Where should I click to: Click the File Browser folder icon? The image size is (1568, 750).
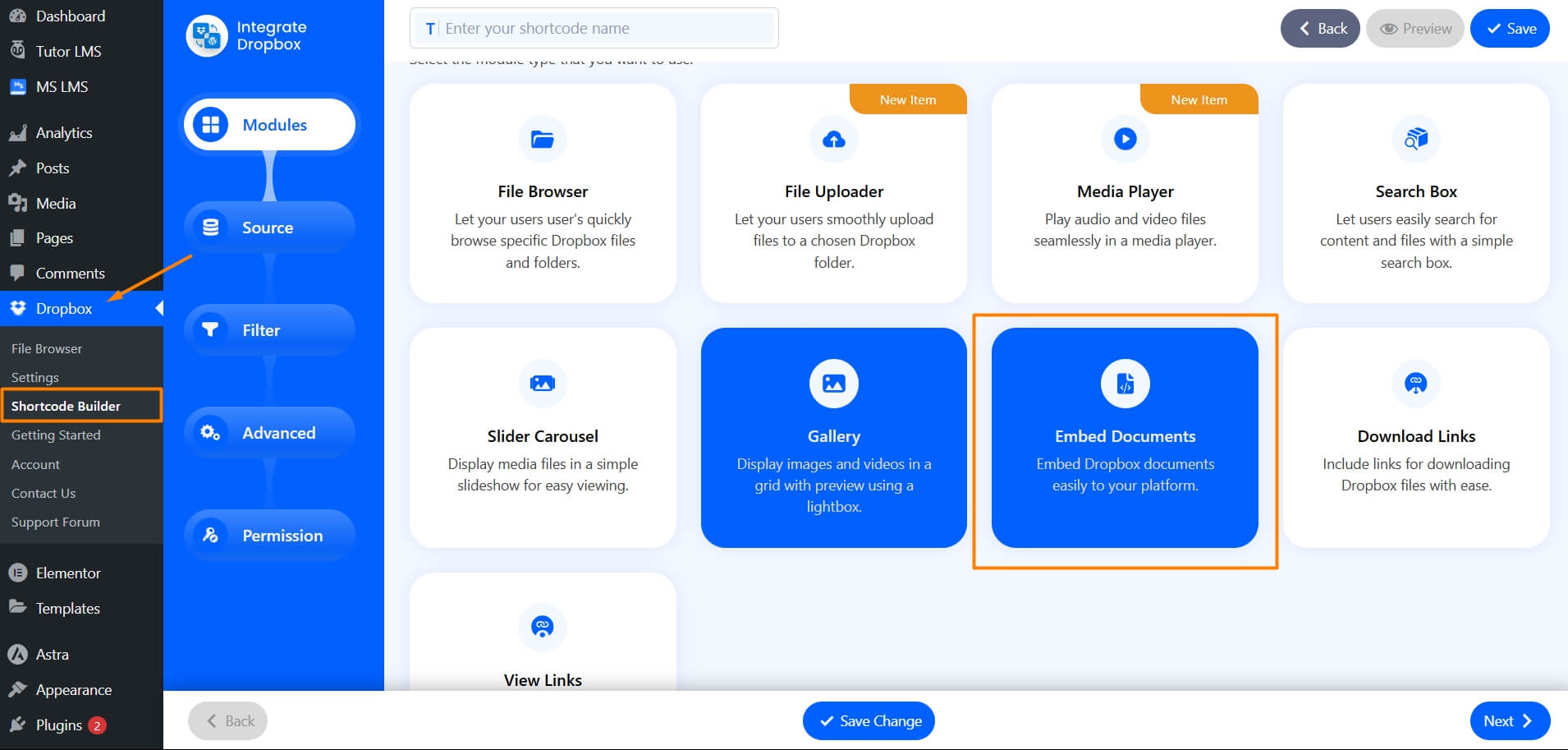[x=543, y=139]
